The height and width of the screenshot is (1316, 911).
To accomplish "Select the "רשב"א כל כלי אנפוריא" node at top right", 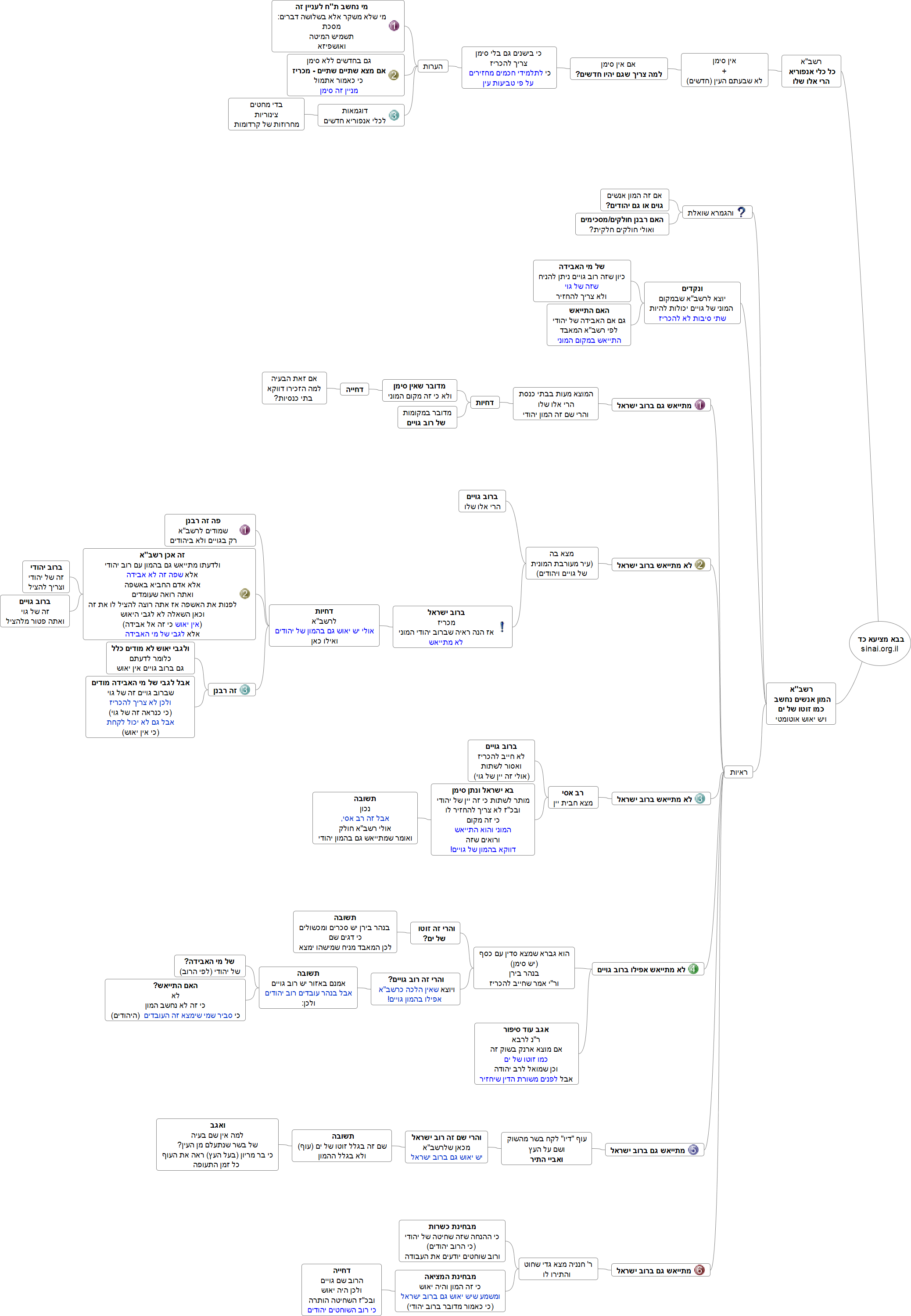I will (x=811, y=71).
